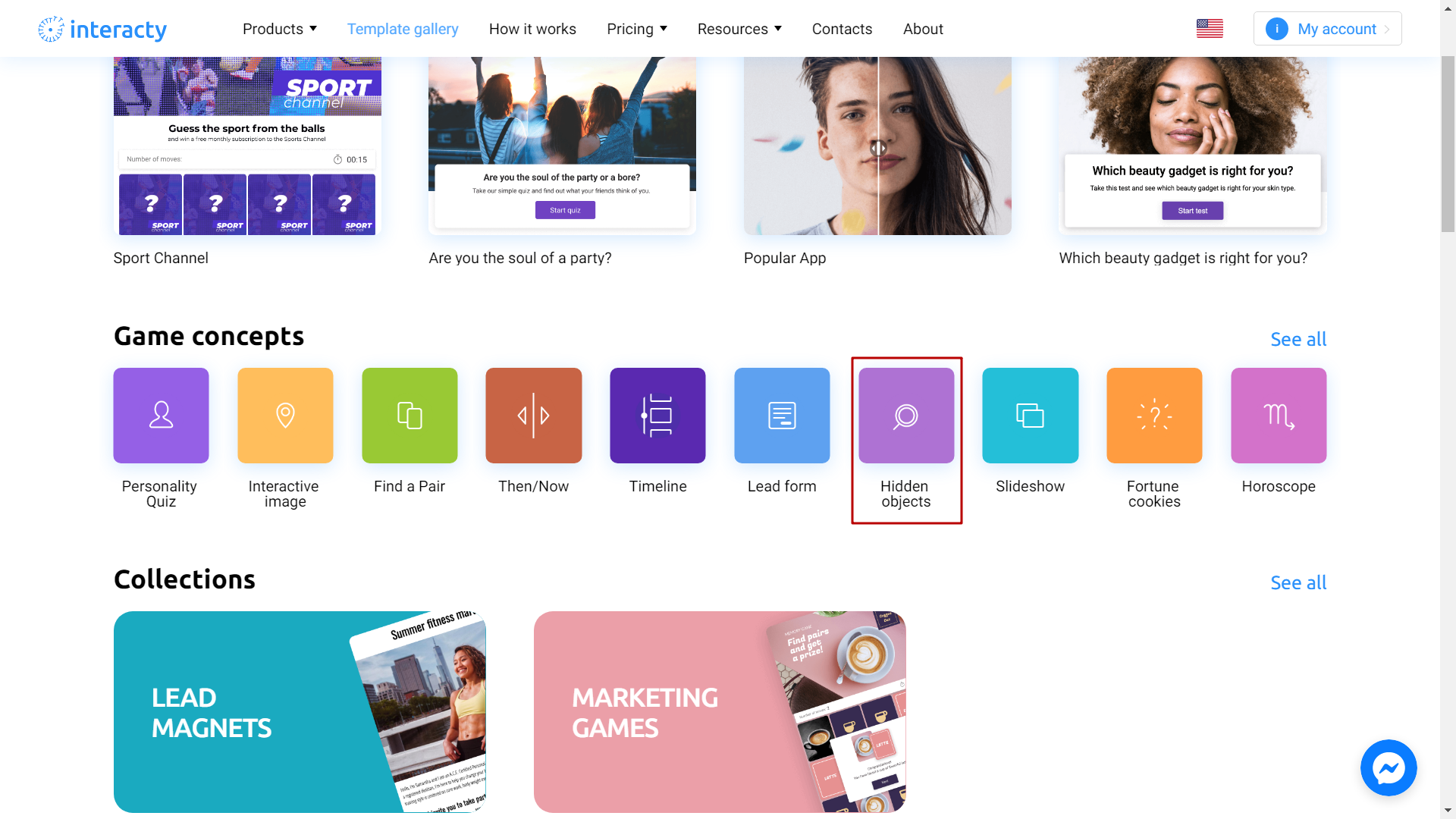The height and width of the screenshot is (819, 1456).
Task: Select the Find a Pair icon
Action: click(x=409, y=415)
